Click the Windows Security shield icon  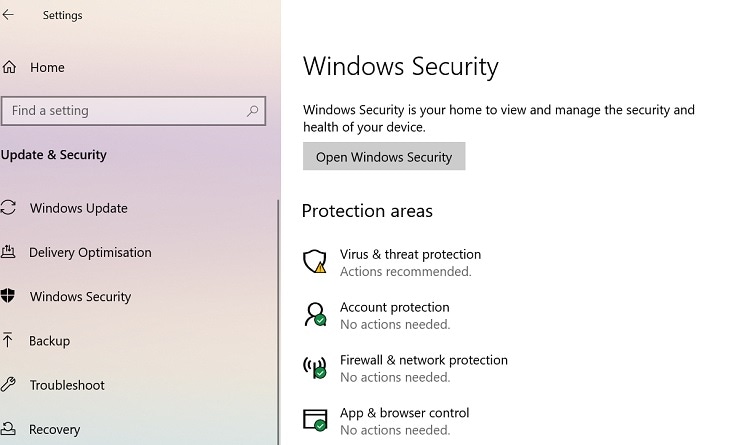9,296
